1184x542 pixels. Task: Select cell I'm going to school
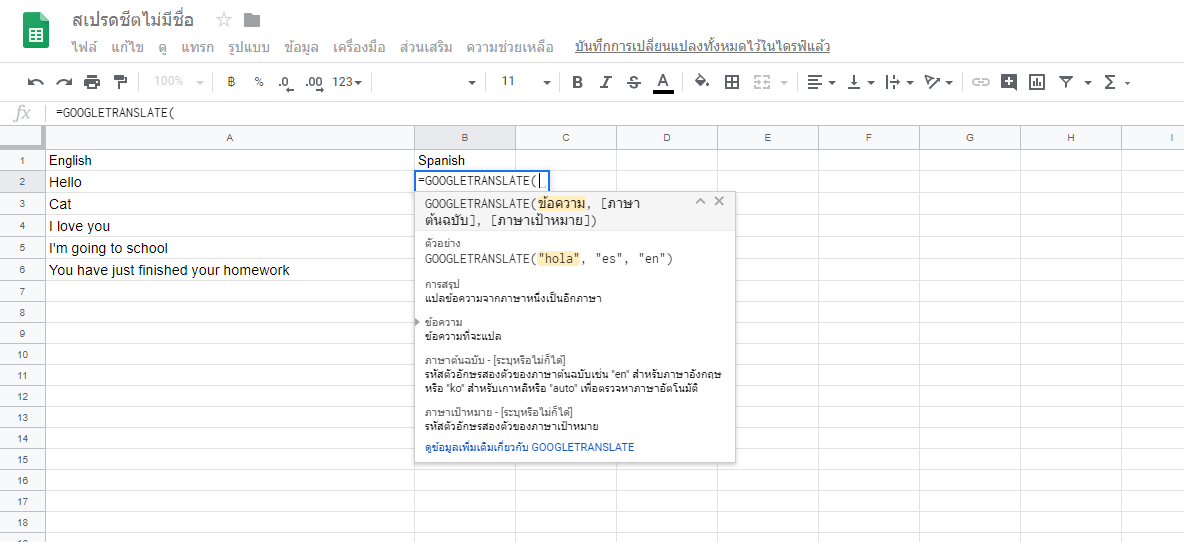(x=230, y=248)
